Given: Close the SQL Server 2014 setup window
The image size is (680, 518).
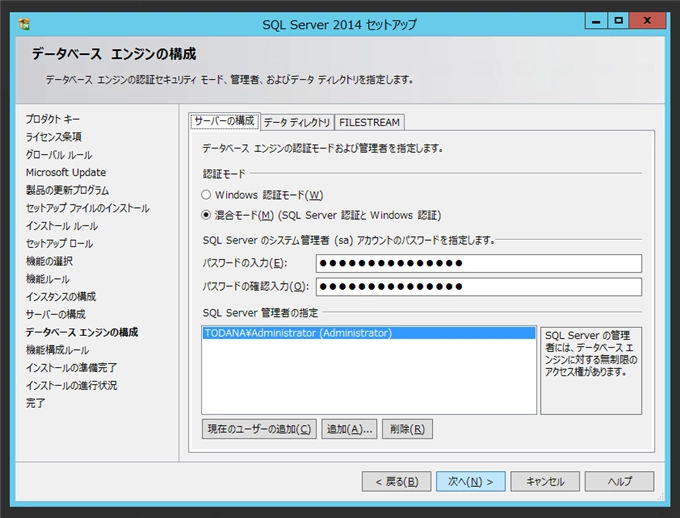Looking at the screenshot, I should (647, 20).
